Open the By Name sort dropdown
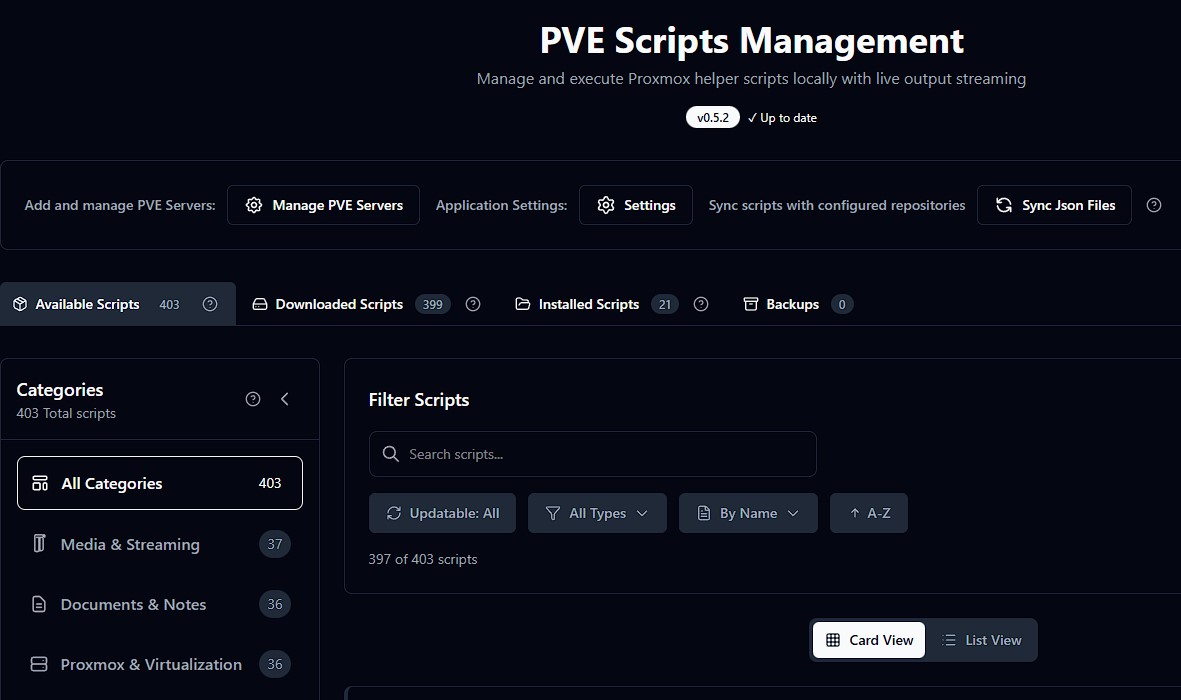Image resolution: width=1181 pixels, height=700 pixels. [748, 513]
